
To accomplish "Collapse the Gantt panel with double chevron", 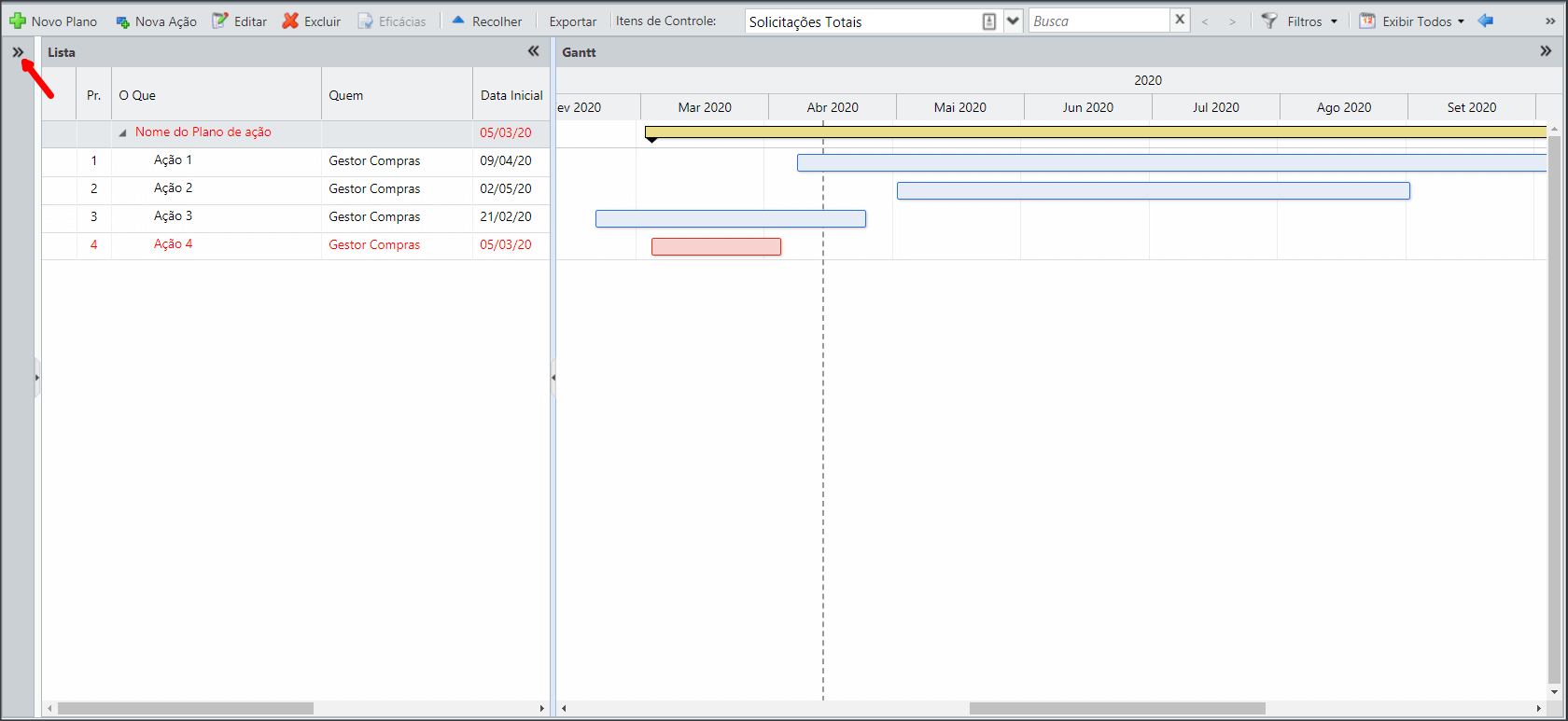I will (1546, 51).
